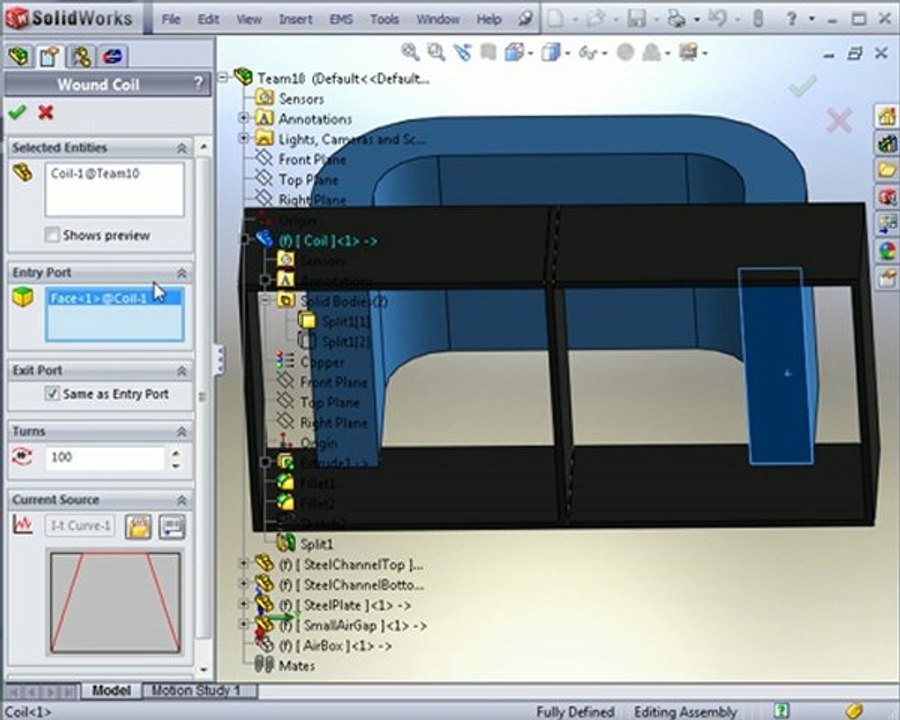Collapse the Entry Port section
Screen dimensions: 900x720
182,273
